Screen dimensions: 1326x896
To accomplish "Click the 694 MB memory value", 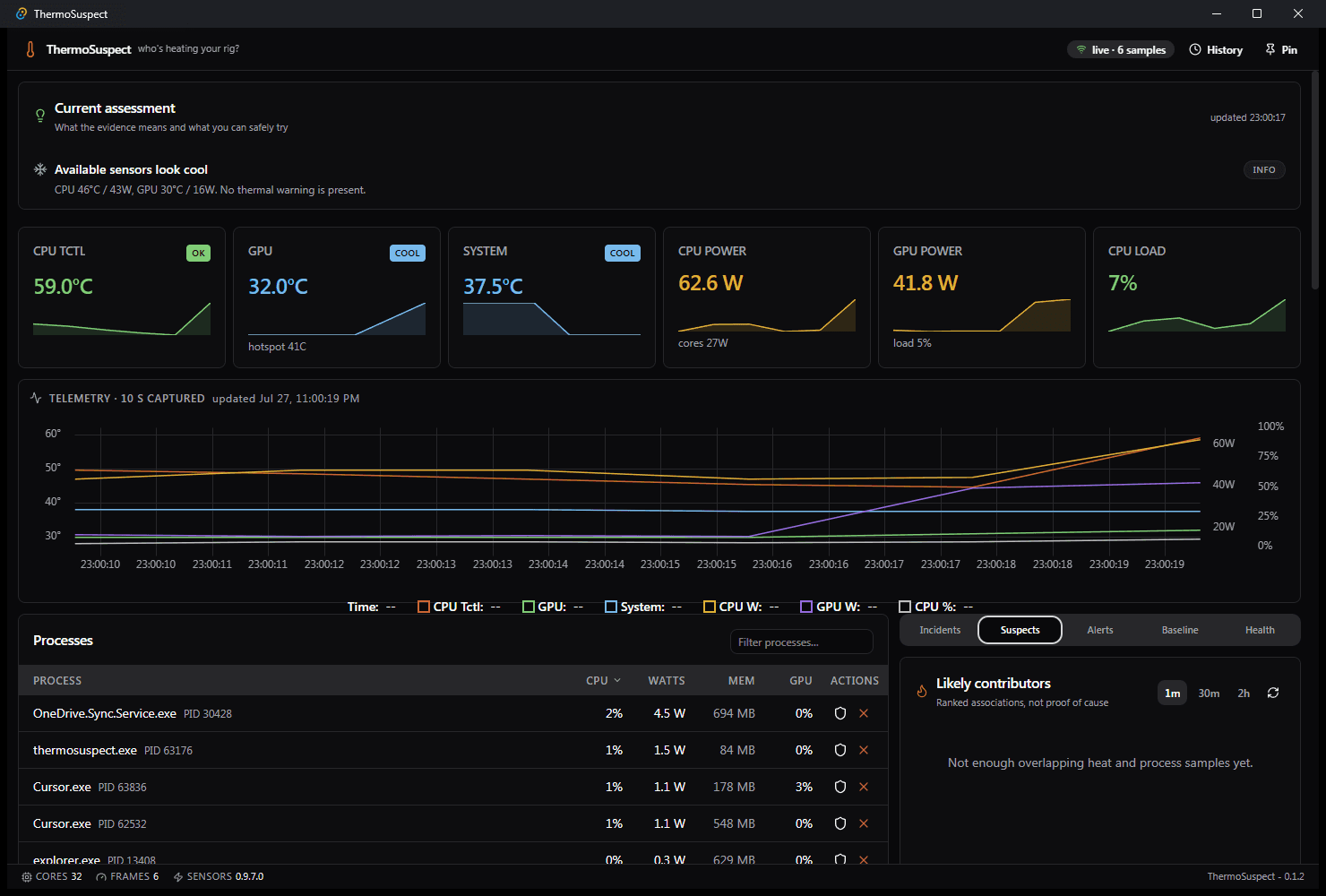I will [735, 714].
